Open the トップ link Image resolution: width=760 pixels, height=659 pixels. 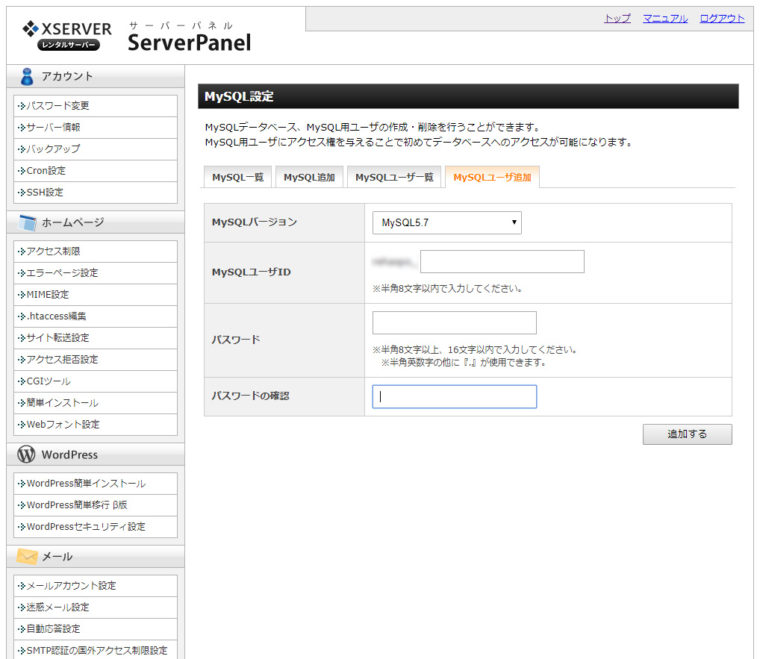[617, 18]
